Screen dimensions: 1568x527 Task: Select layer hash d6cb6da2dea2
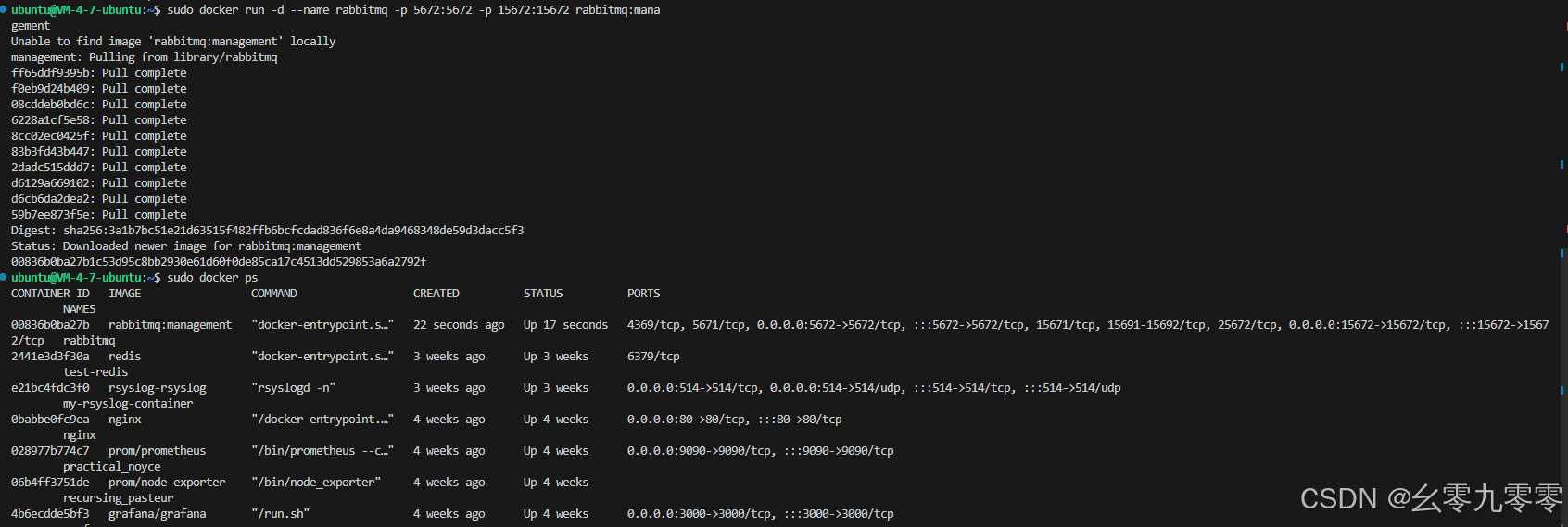click(x=50, y=199)
